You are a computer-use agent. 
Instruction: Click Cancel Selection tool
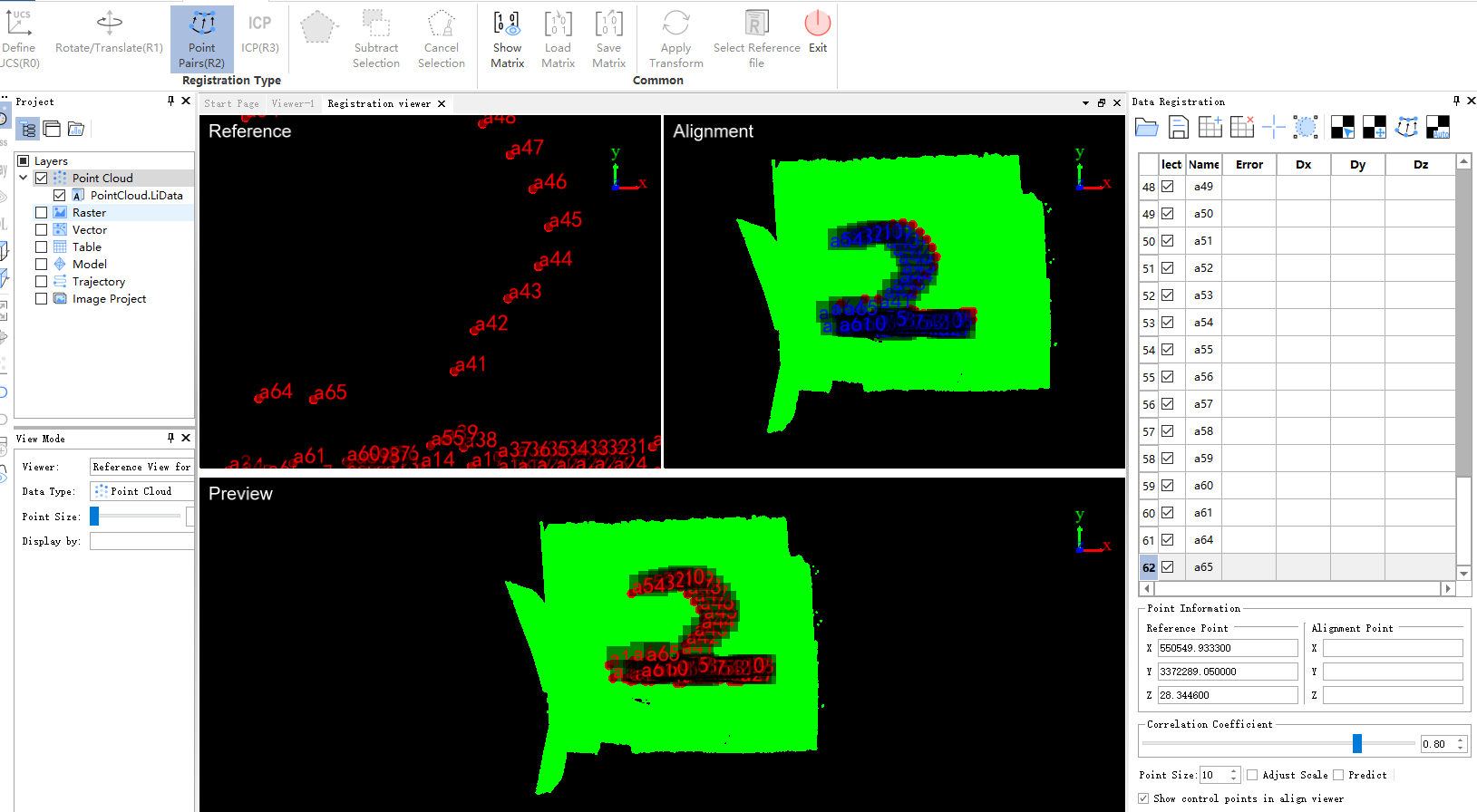442,39
